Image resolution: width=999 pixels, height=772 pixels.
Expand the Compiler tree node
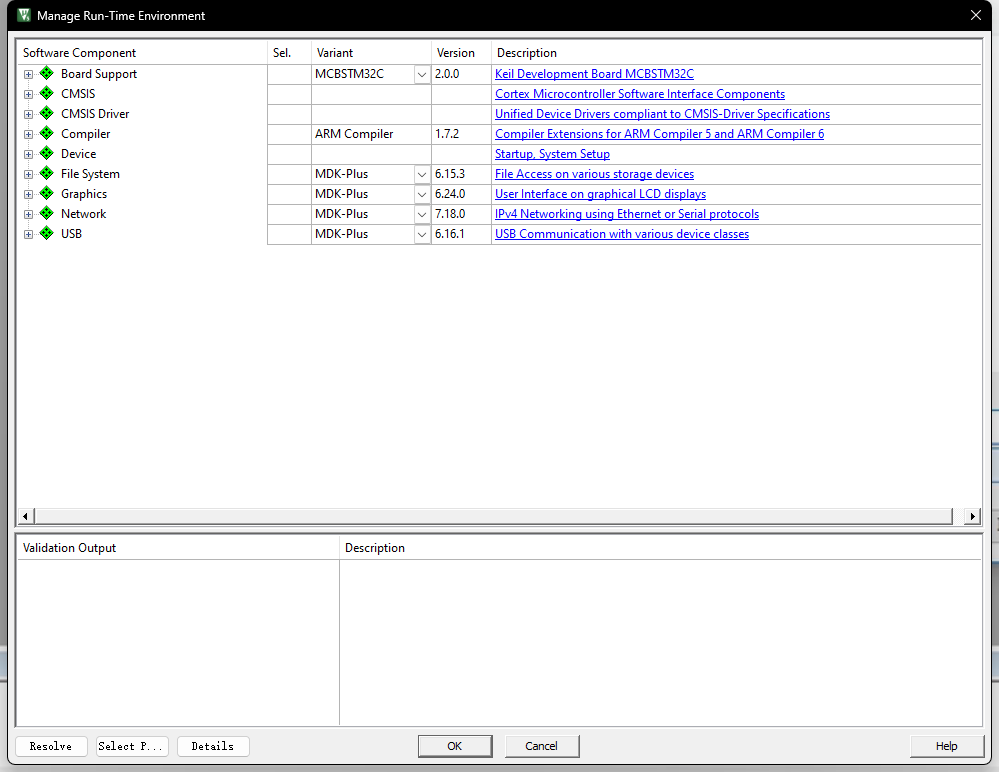(28, 134)
